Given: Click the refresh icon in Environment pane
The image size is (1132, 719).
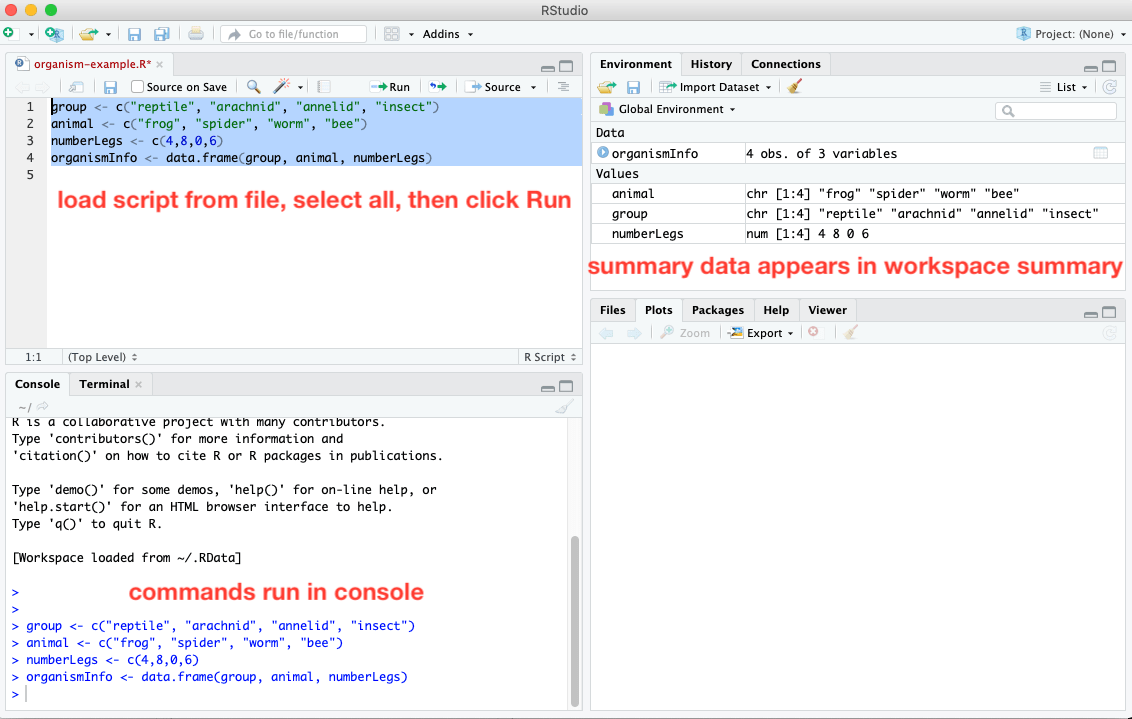Looking at the screenshot, I should (x=1108, y=87).
